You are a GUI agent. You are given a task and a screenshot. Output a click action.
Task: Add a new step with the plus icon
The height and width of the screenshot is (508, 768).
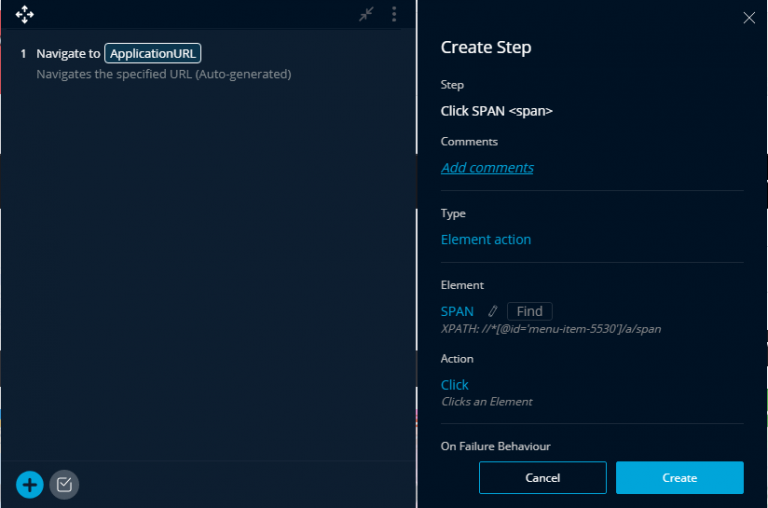30,485
